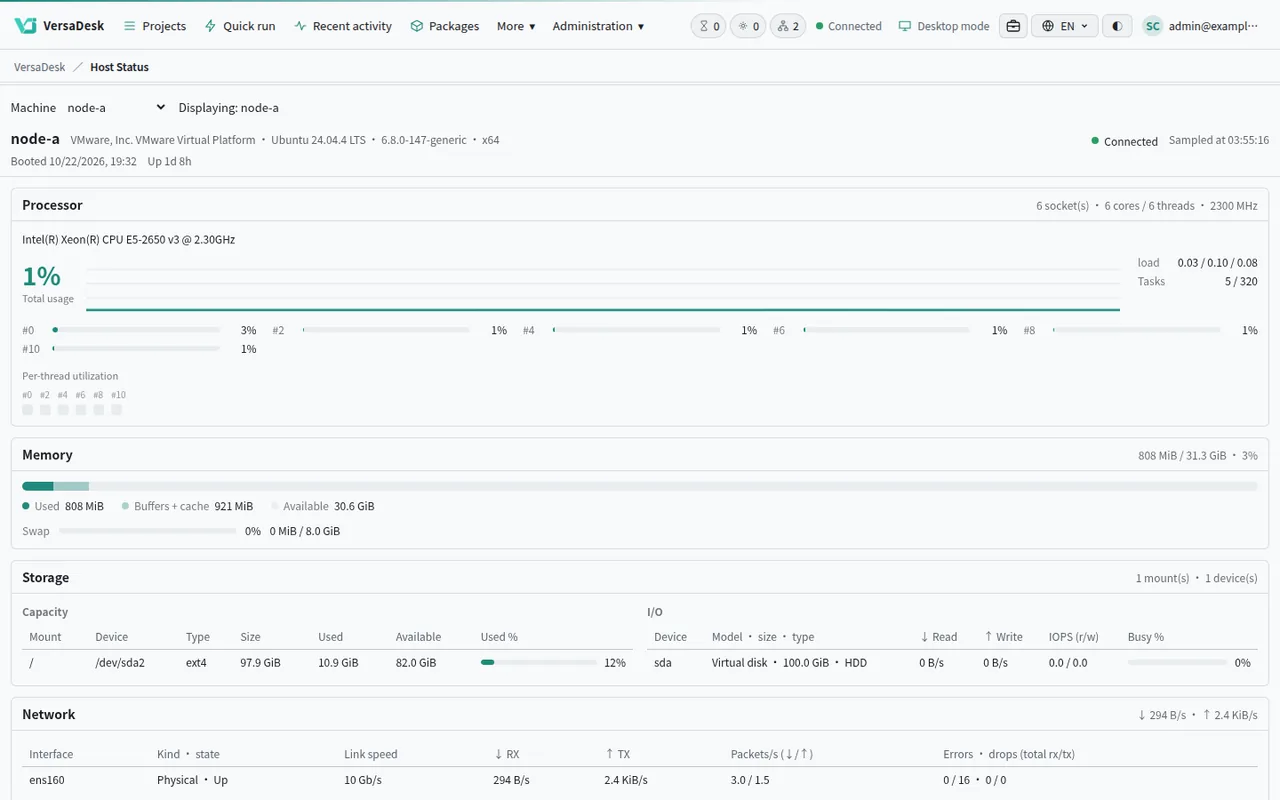
Task: Click the memory usage bar
Action: point(640,486)
